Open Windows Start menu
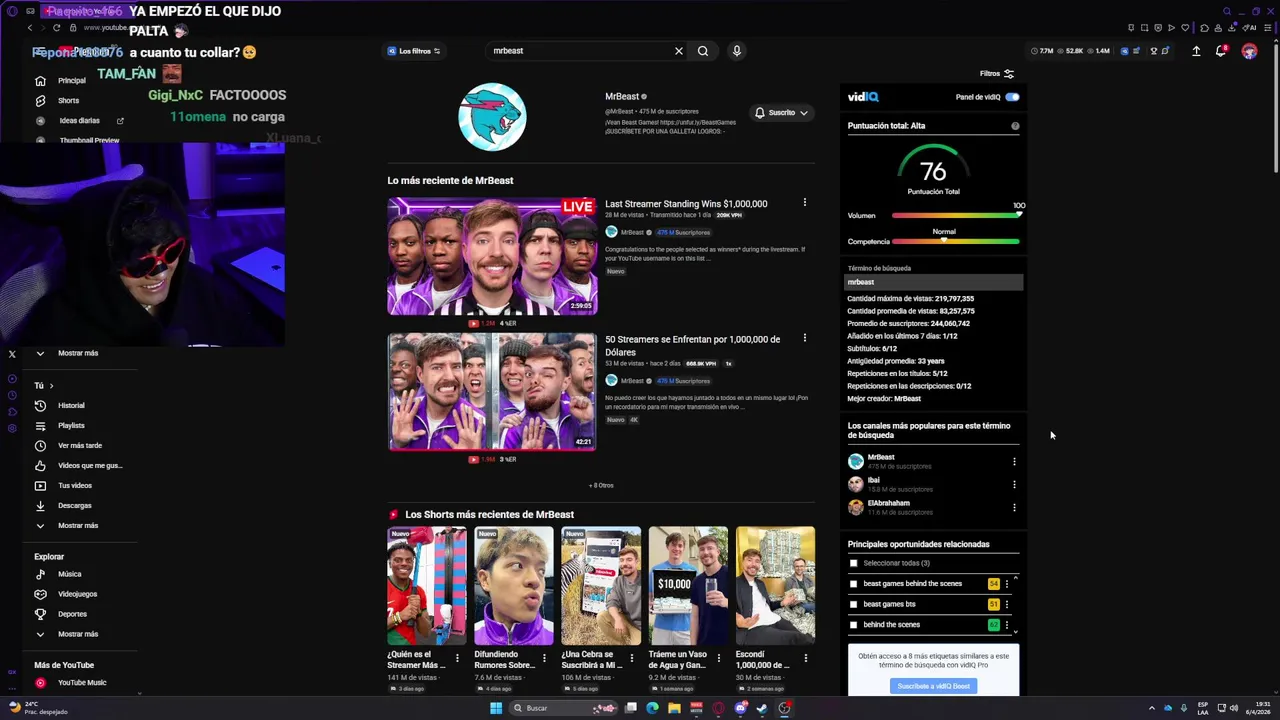Screen dimensions: 1280x720 495,708
